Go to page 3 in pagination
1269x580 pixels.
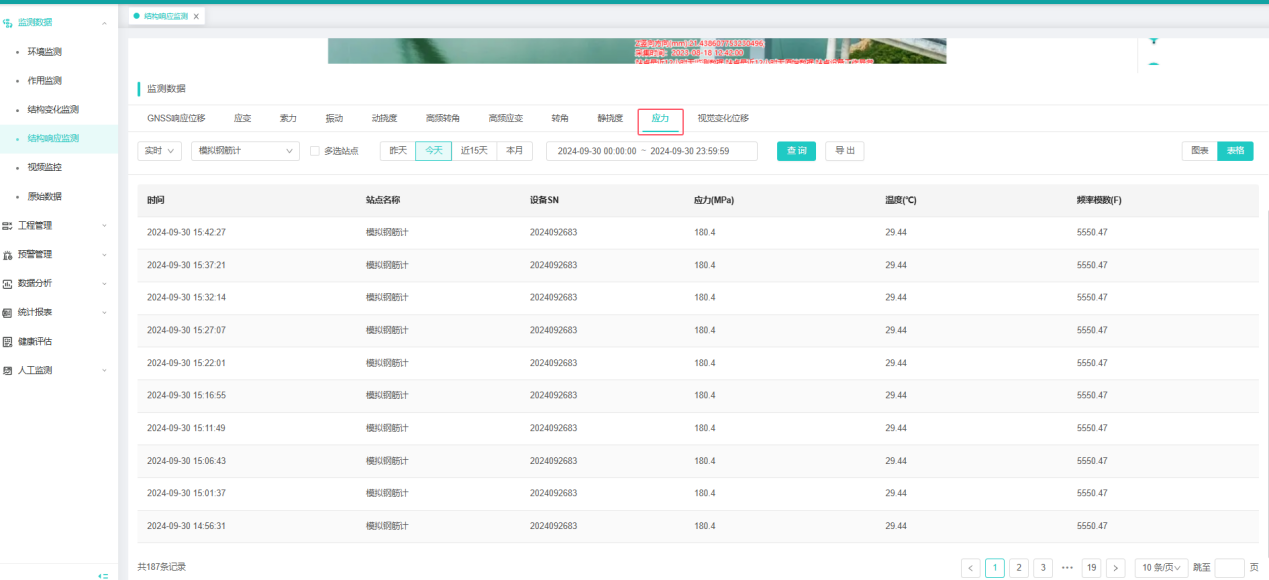pos(1043,567)
